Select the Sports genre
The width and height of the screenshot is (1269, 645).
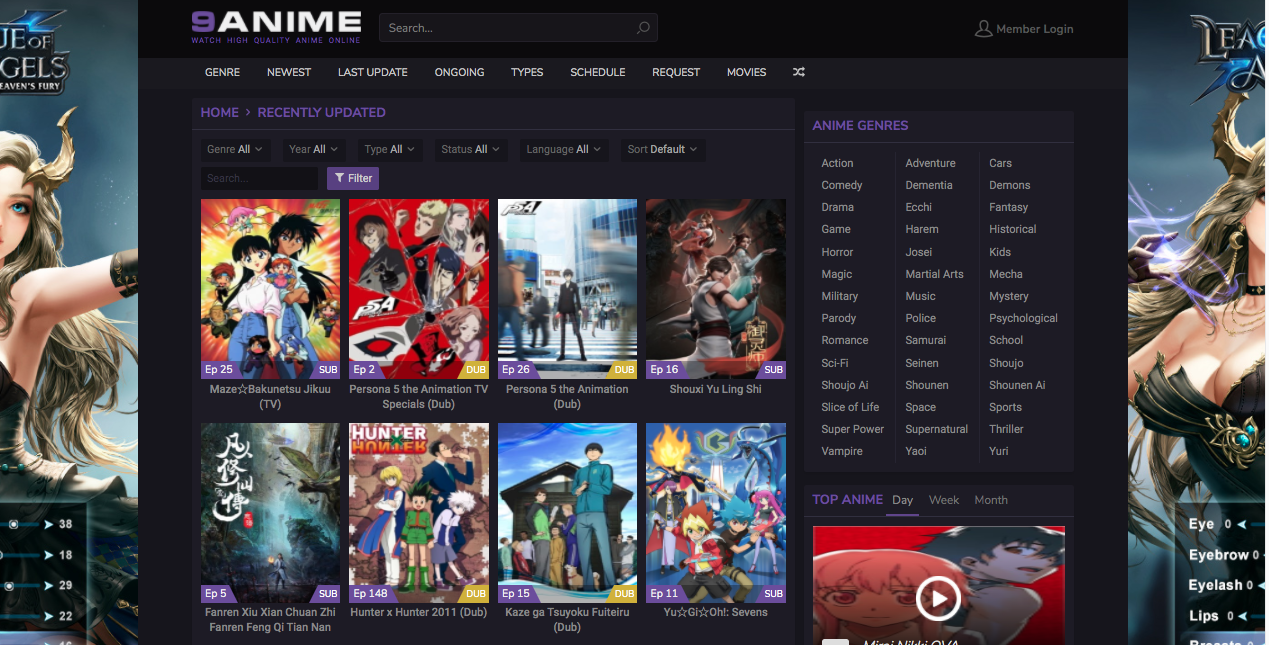click(x=1005, y=407)
